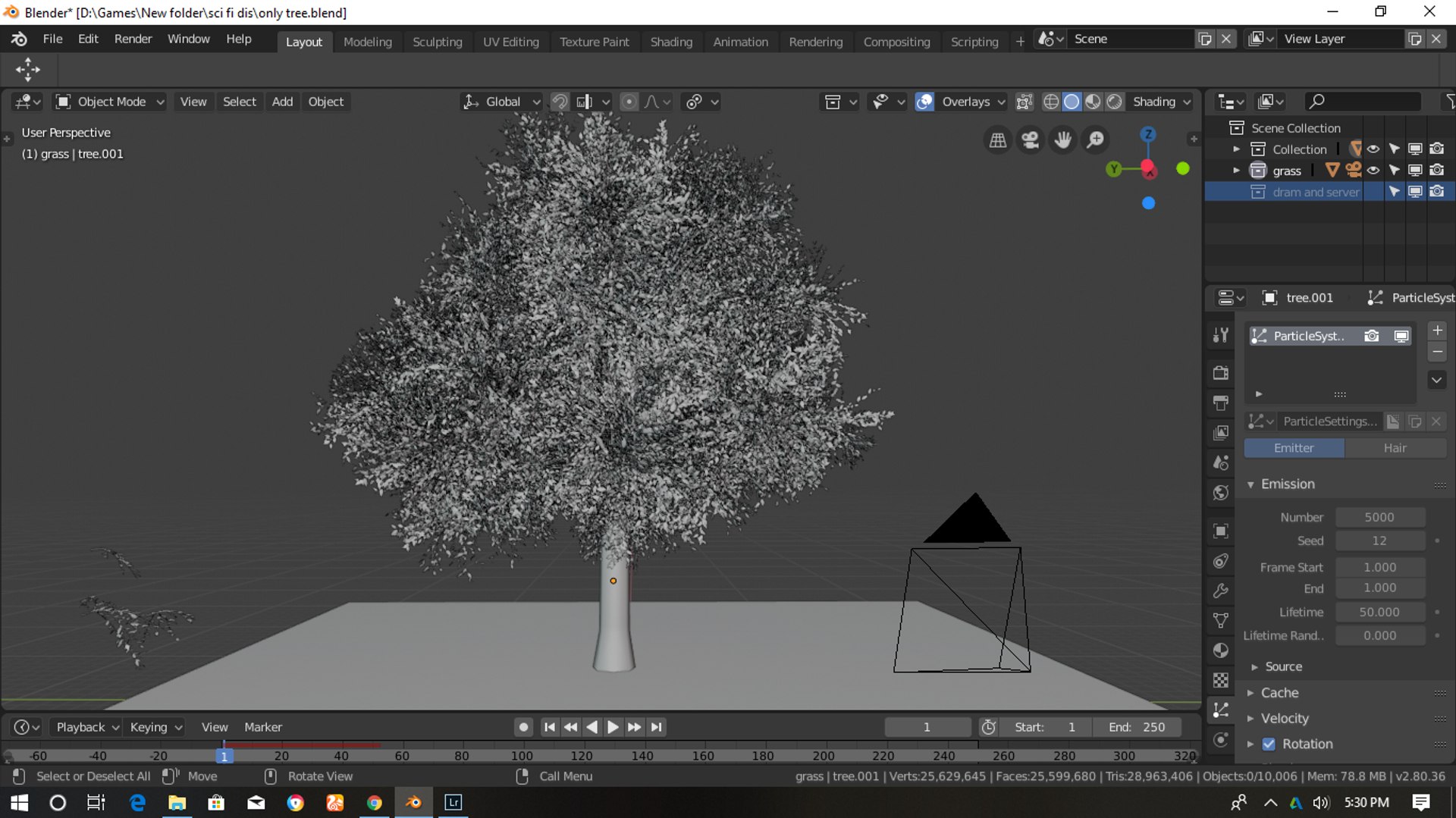
Task: Open the World properties tab icon
Action: coord(1221,493)
